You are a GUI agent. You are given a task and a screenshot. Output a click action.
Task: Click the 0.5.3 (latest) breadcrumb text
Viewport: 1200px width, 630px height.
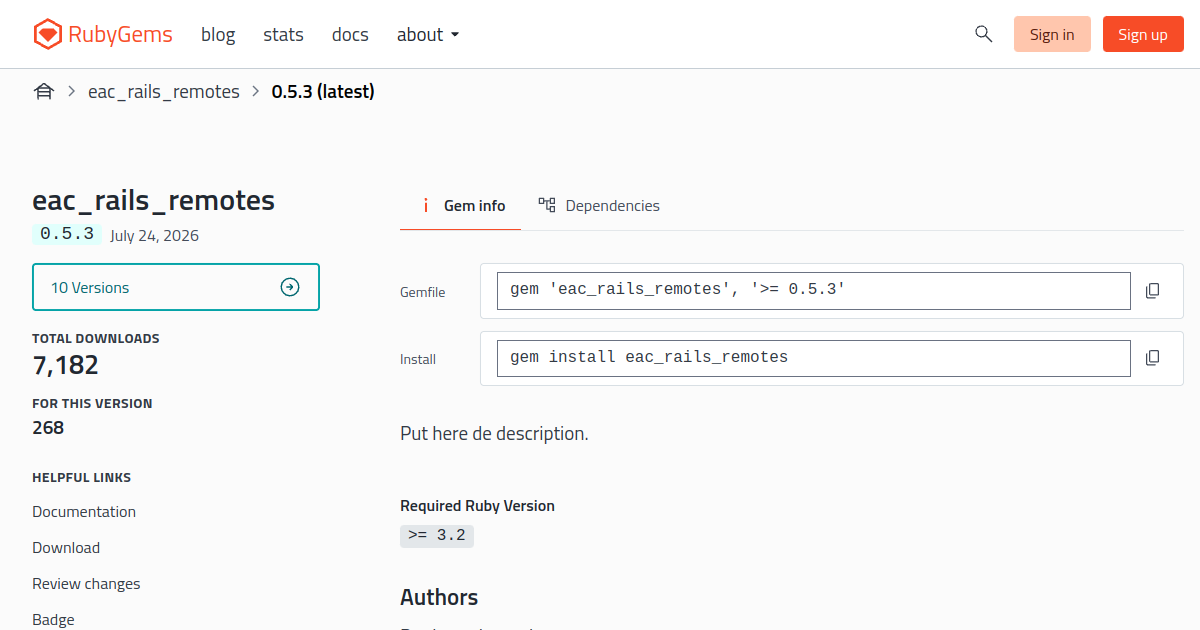click(x=323, y=92)
